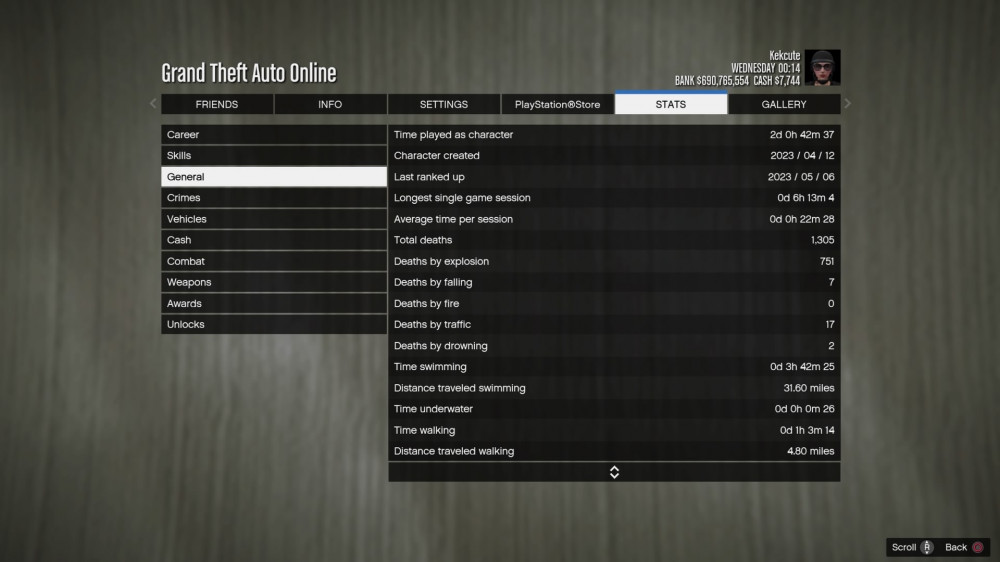Click the 2023 / 05 / 06 rank-up date
The width and height of the screenshot is (1000, 562).
[801, 177]
